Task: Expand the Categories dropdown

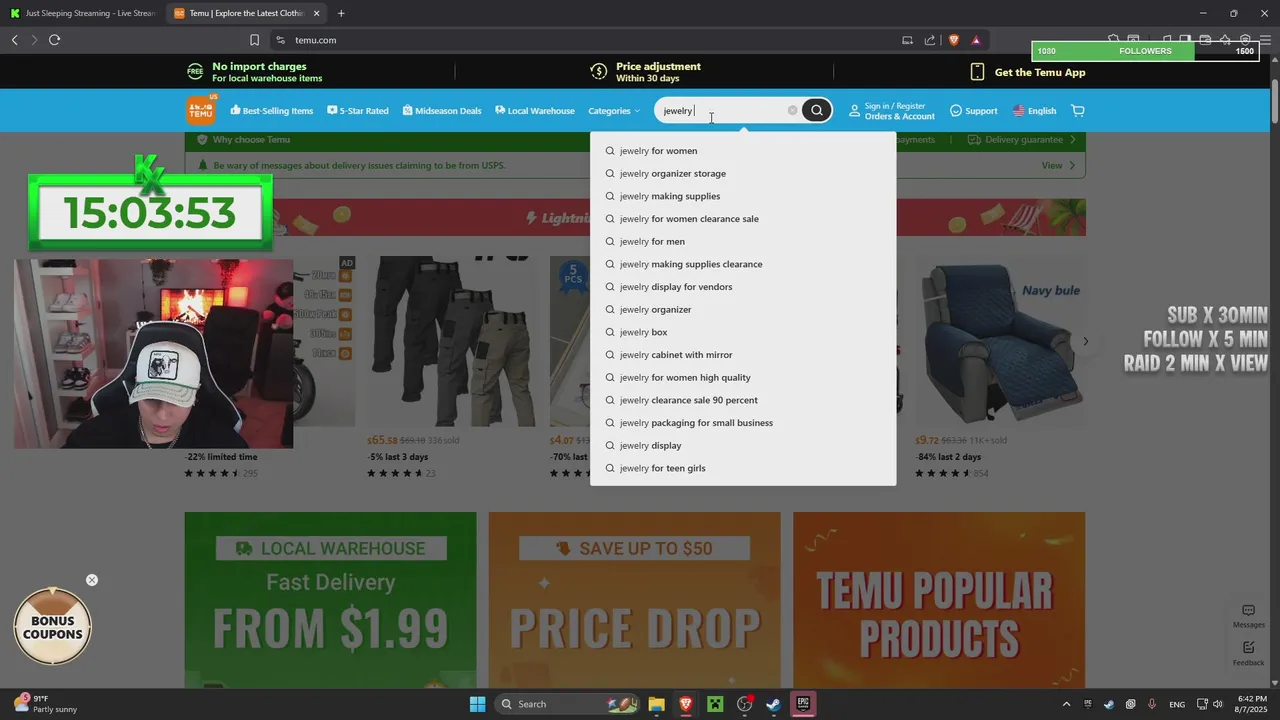Action: [x=613, y=110]
